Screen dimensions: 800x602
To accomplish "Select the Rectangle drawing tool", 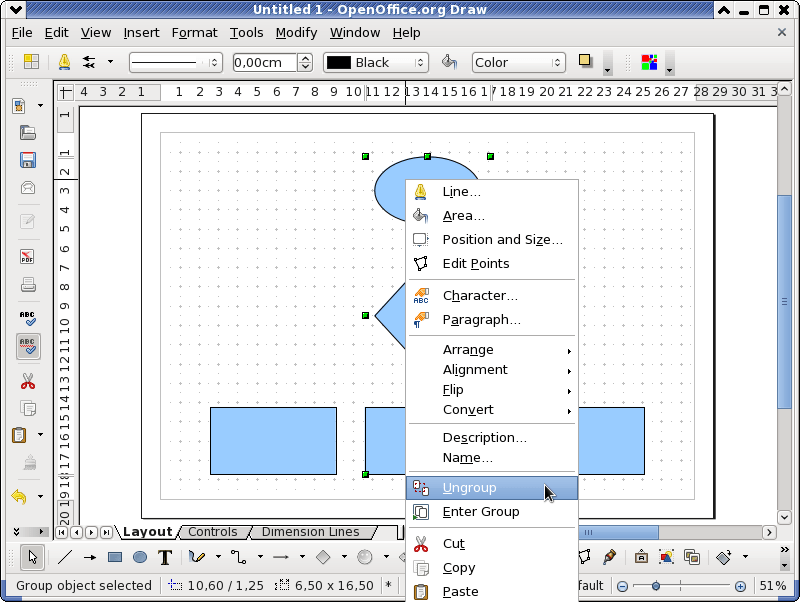I will point(115,557).
